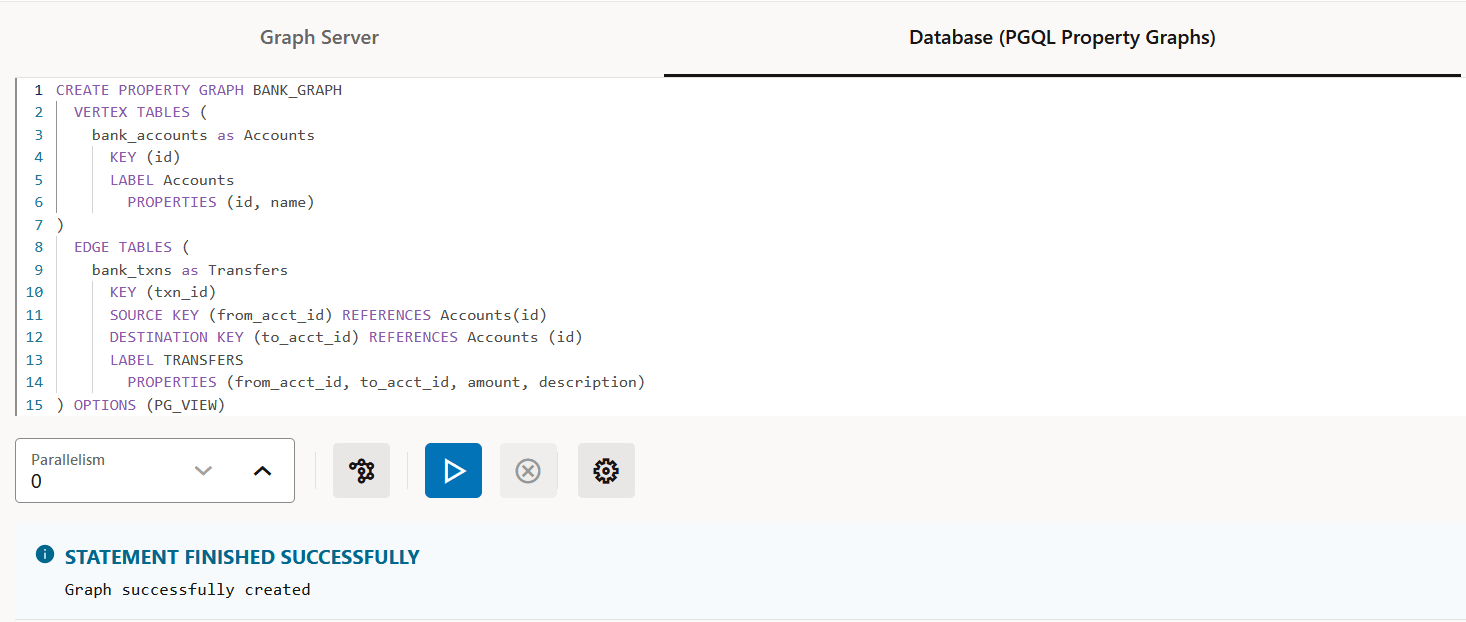This screenshot has width=1466, height=622.
Task: Click the info icon beside status message
Action: 44,554
